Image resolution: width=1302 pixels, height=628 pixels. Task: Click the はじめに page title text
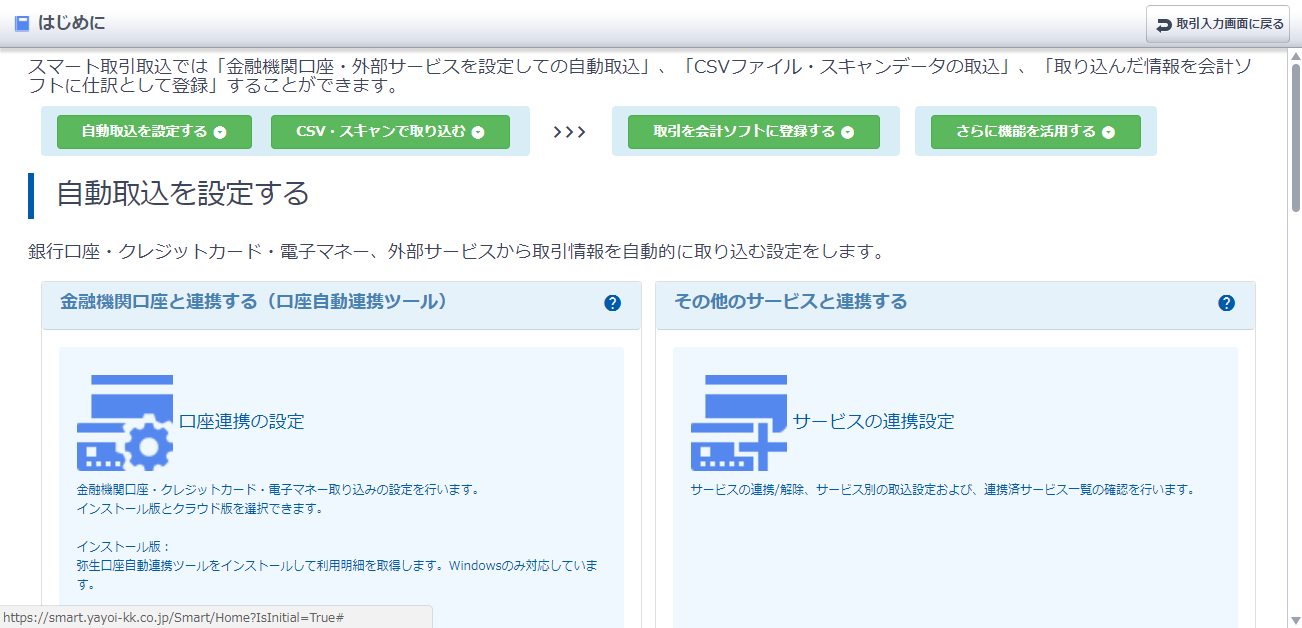click(71, 23)
